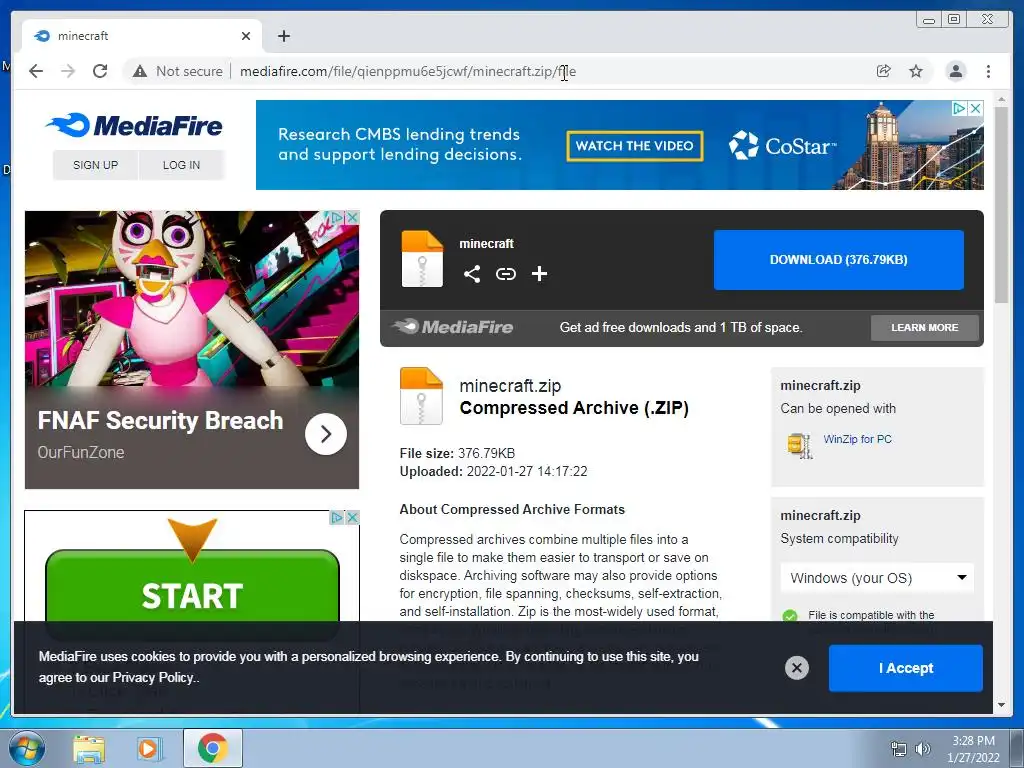The image size is (1024, 768).
Task: Click the LOG IN button
Action: (x=182, y=165)
